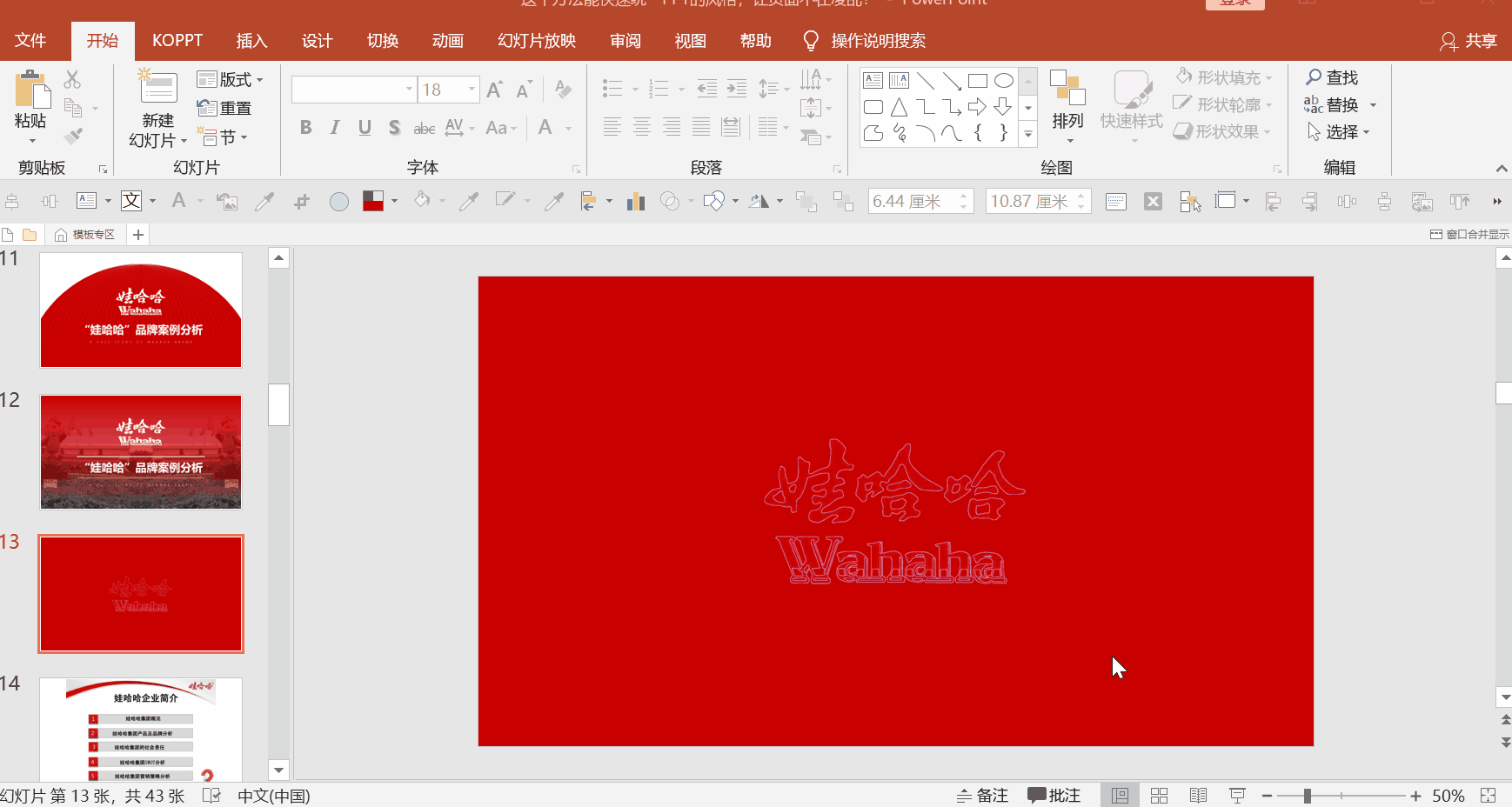The width and height of the screenshot is (1512, 807).
Task: Switch to the Design (设计) tab
Action: pos(317,41)
